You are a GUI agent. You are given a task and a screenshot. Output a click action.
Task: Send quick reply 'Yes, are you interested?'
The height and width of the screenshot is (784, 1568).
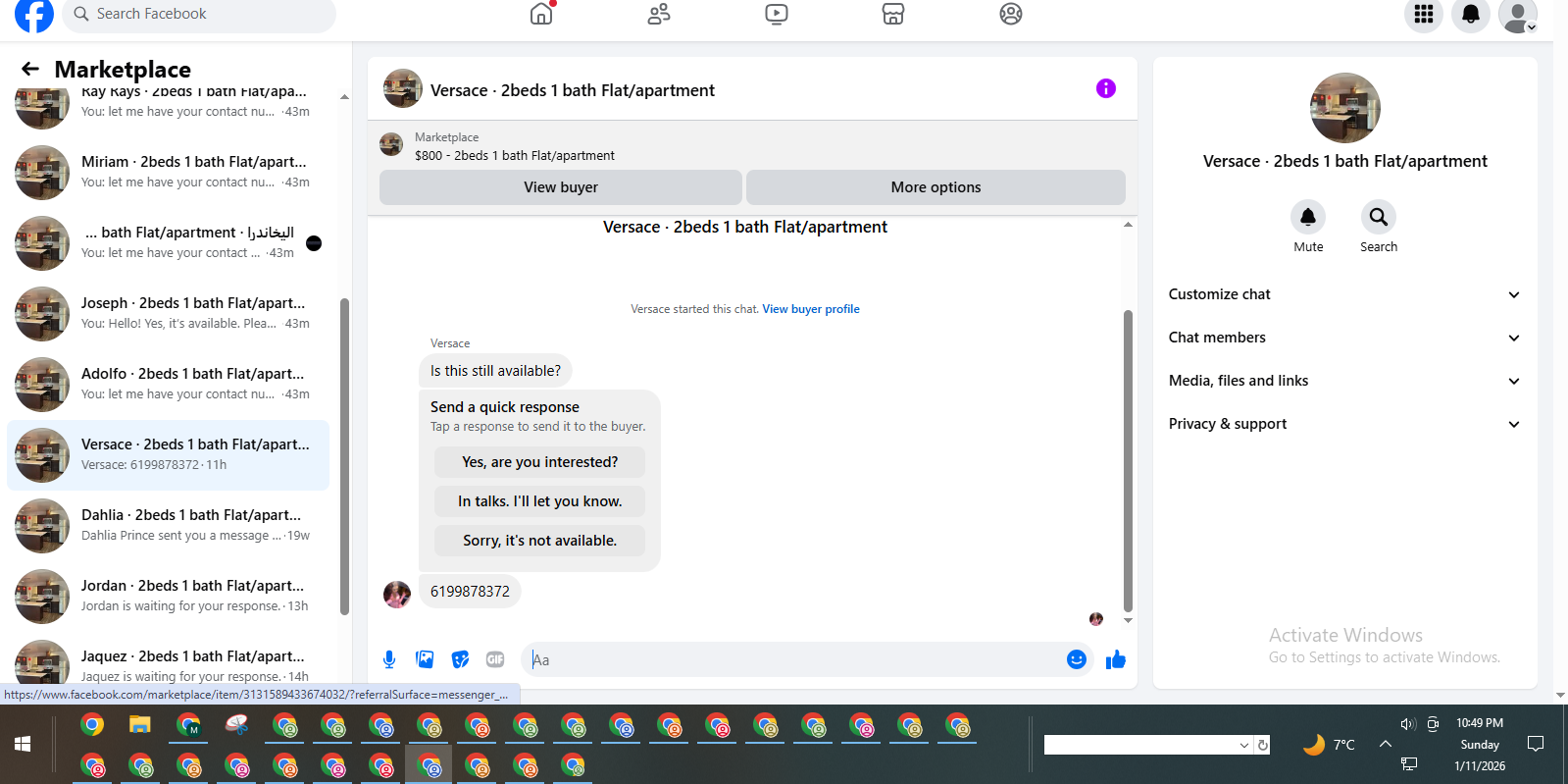(540, 462)
